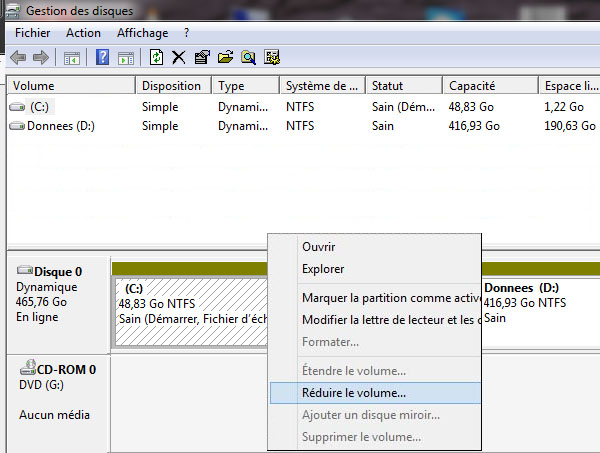Click the last toolbar icon for disk settings

tap(269, 57)
